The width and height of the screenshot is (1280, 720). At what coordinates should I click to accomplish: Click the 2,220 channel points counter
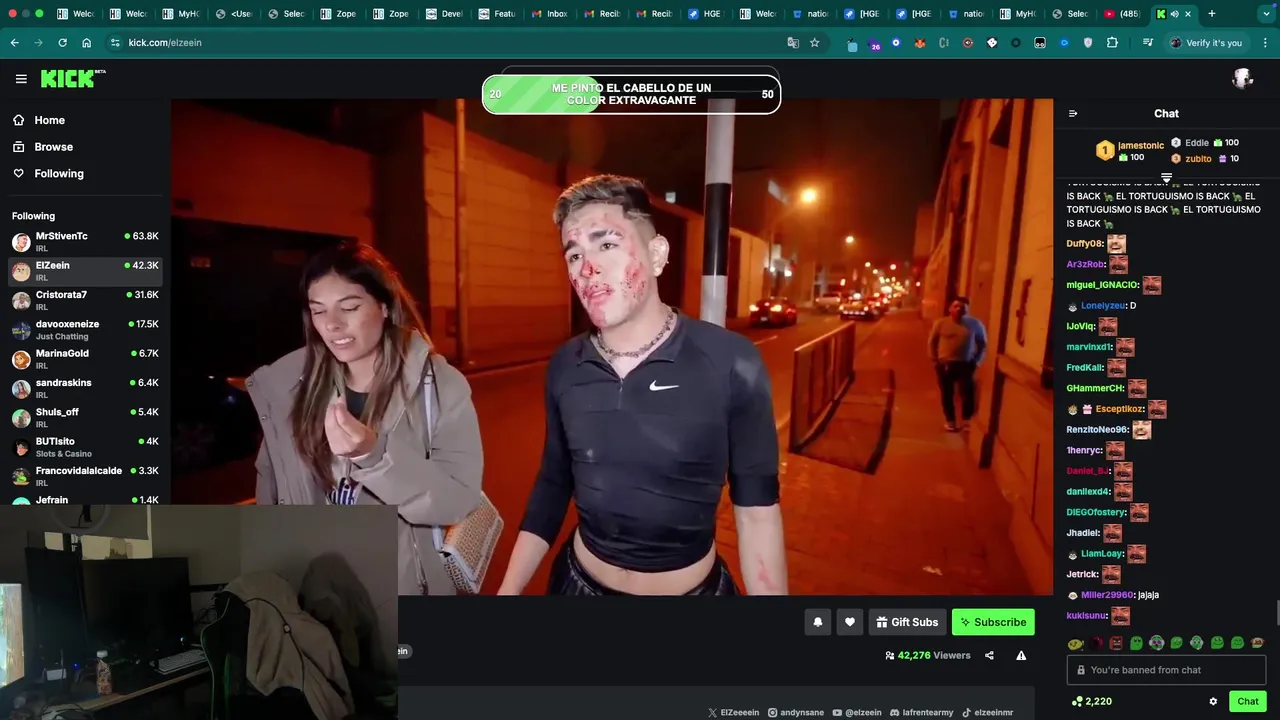pos(1091,702)
